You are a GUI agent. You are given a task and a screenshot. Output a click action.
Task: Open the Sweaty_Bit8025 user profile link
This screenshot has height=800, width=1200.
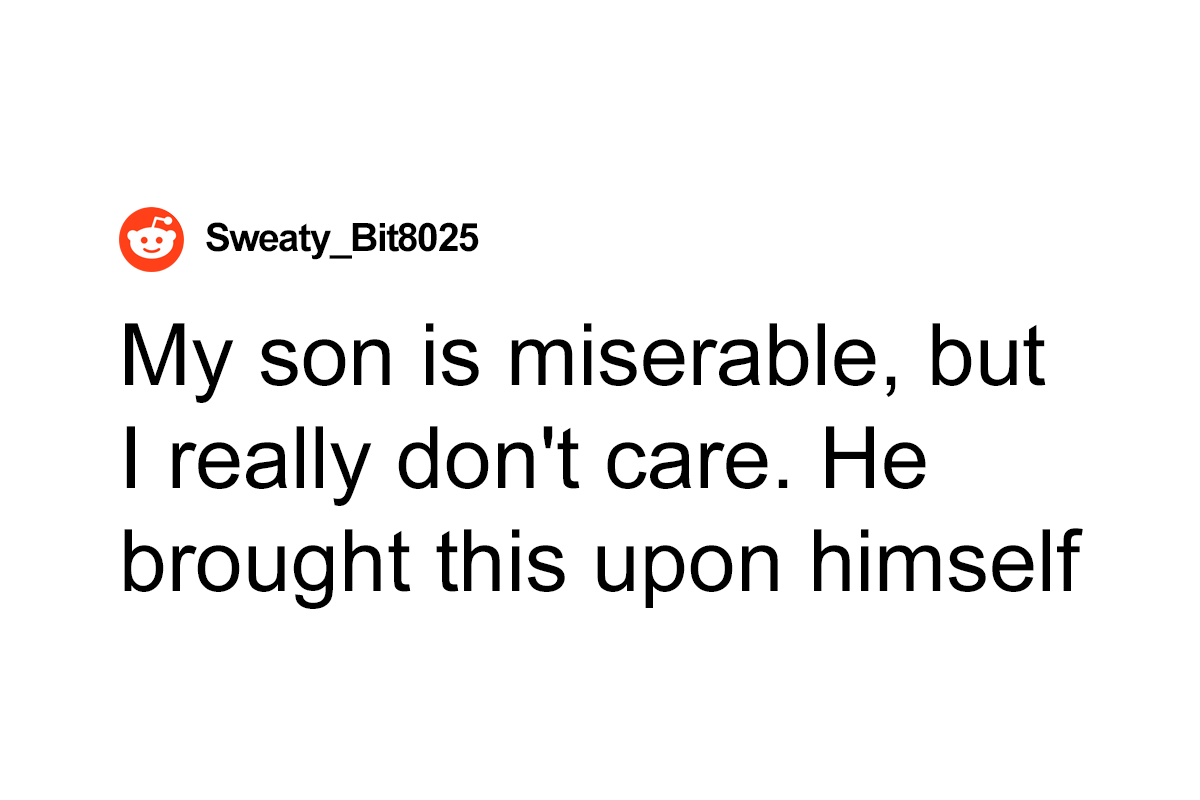point(342,239)
